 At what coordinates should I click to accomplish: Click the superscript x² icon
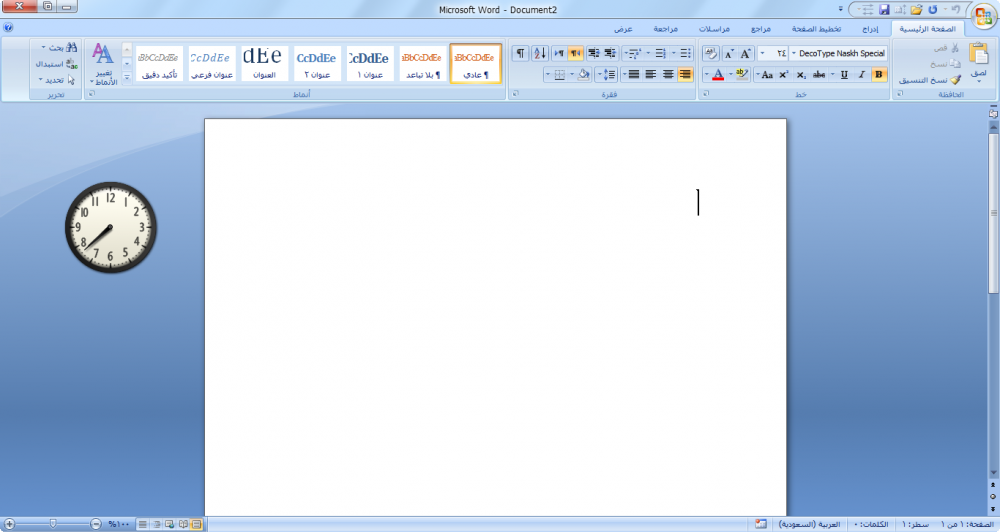[784, 74]
